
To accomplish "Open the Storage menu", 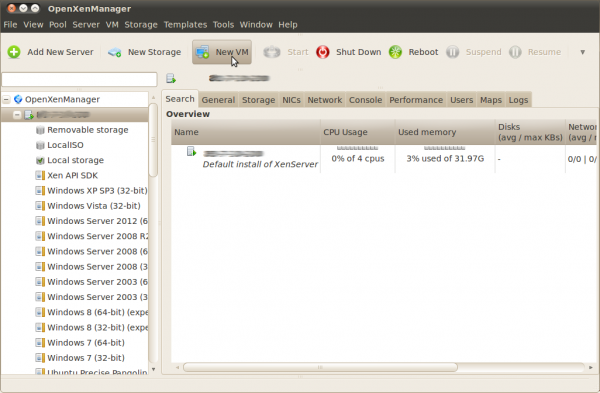I will click(x=141, y=24).
